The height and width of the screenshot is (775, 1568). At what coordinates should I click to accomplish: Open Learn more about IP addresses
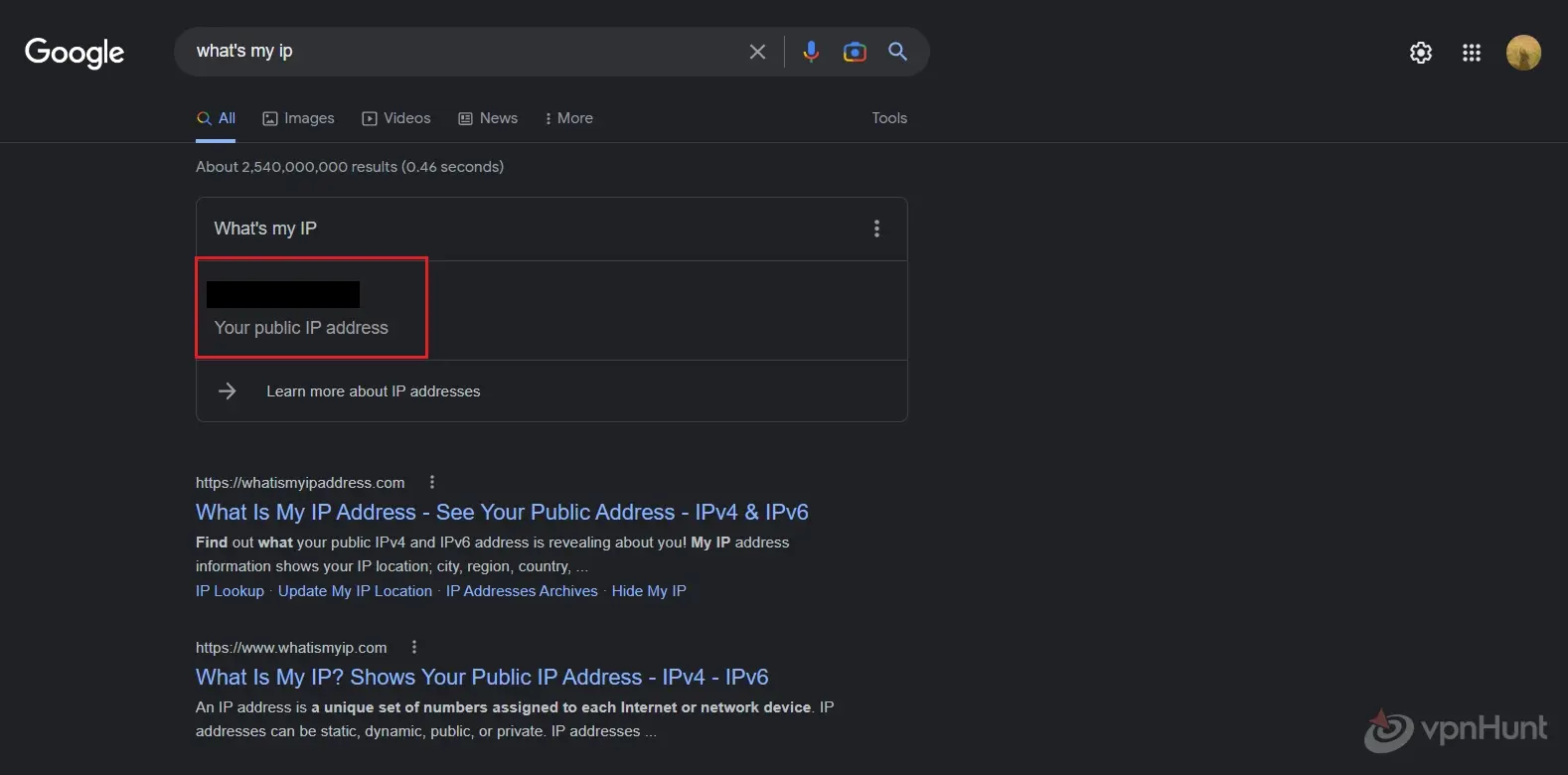(373, 391)
